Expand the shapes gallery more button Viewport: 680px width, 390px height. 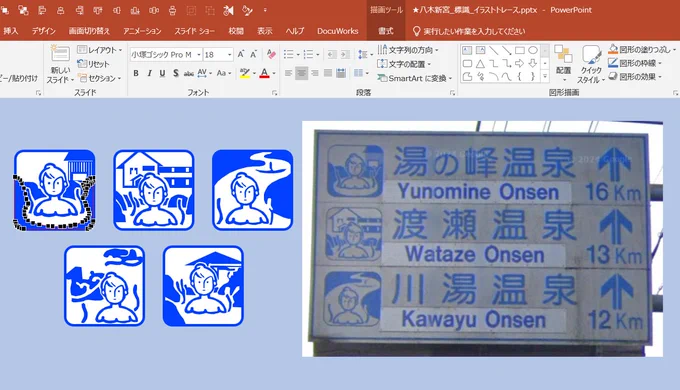coord(545,77)
